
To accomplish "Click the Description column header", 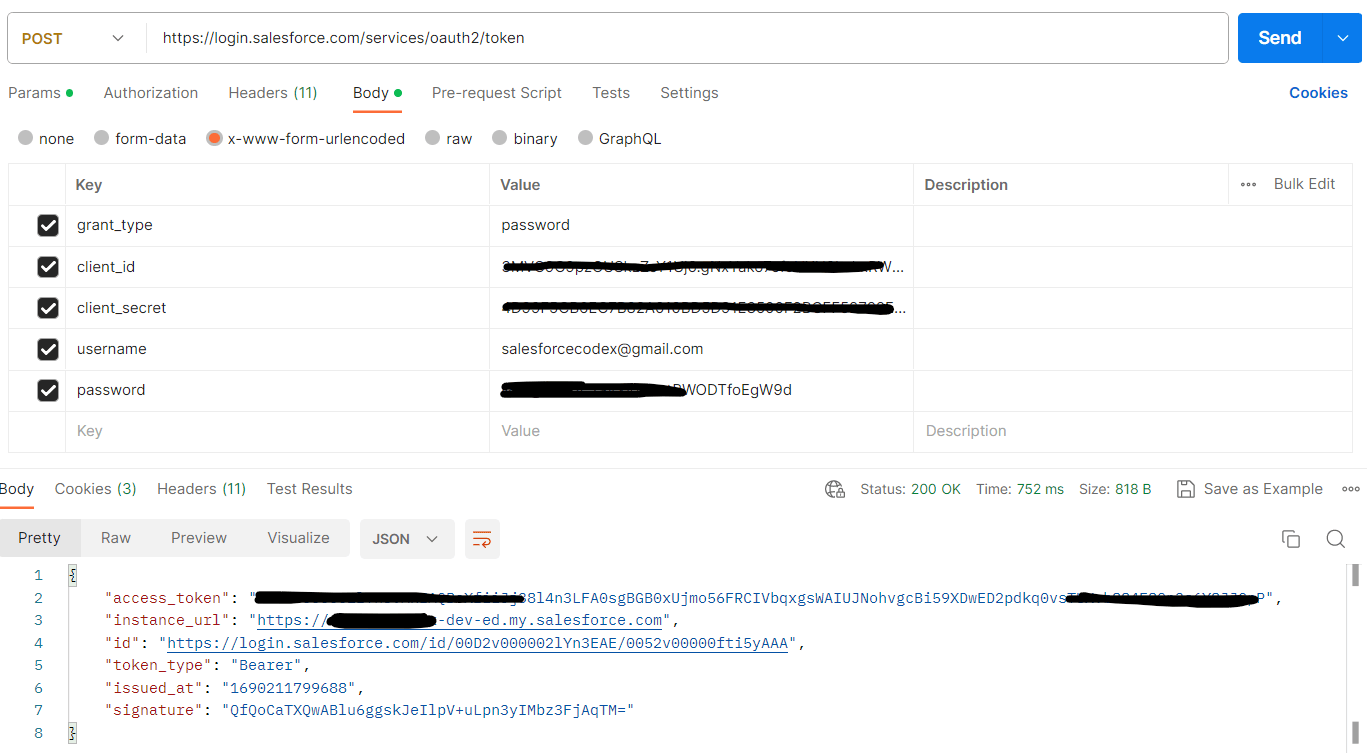I will click(966, 185).
